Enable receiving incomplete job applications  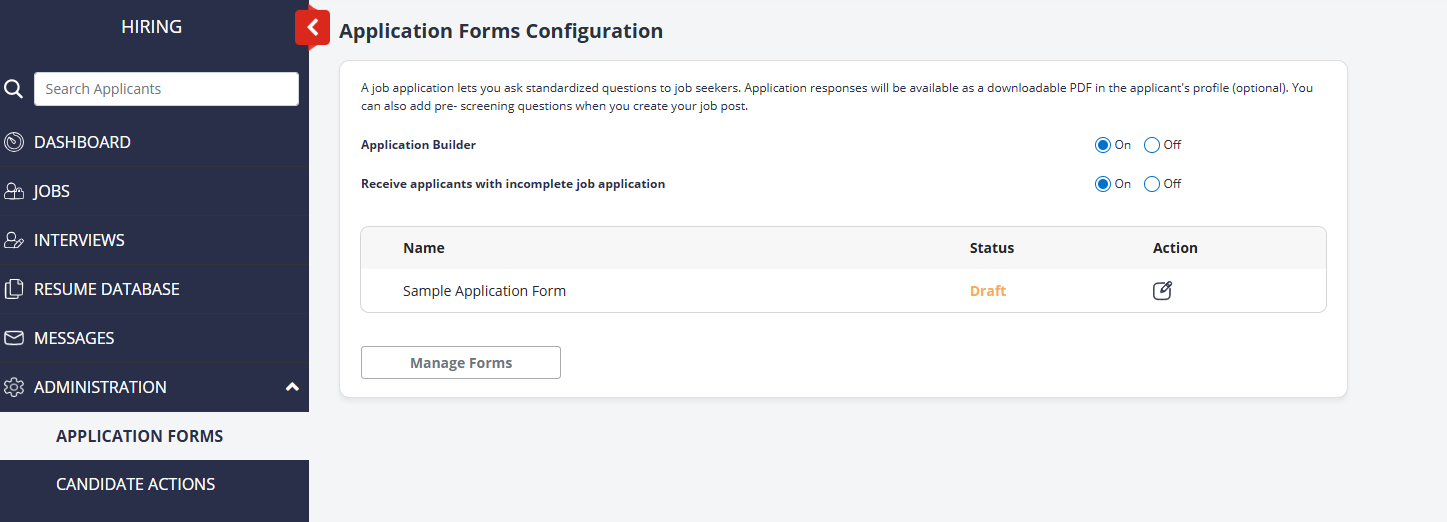[x=1103, y=184]
